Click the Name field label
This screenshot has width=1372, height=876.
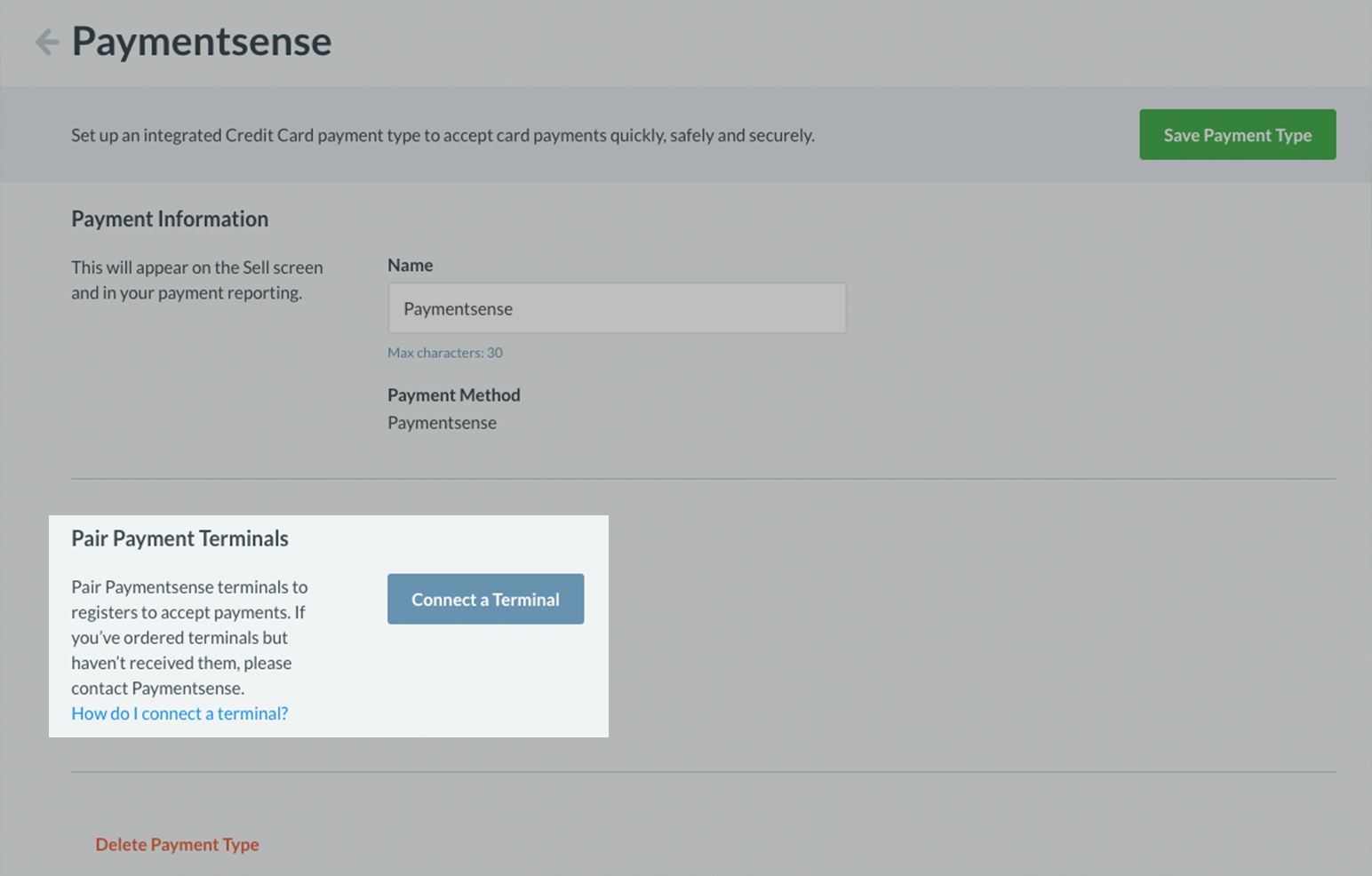point(410,265)
